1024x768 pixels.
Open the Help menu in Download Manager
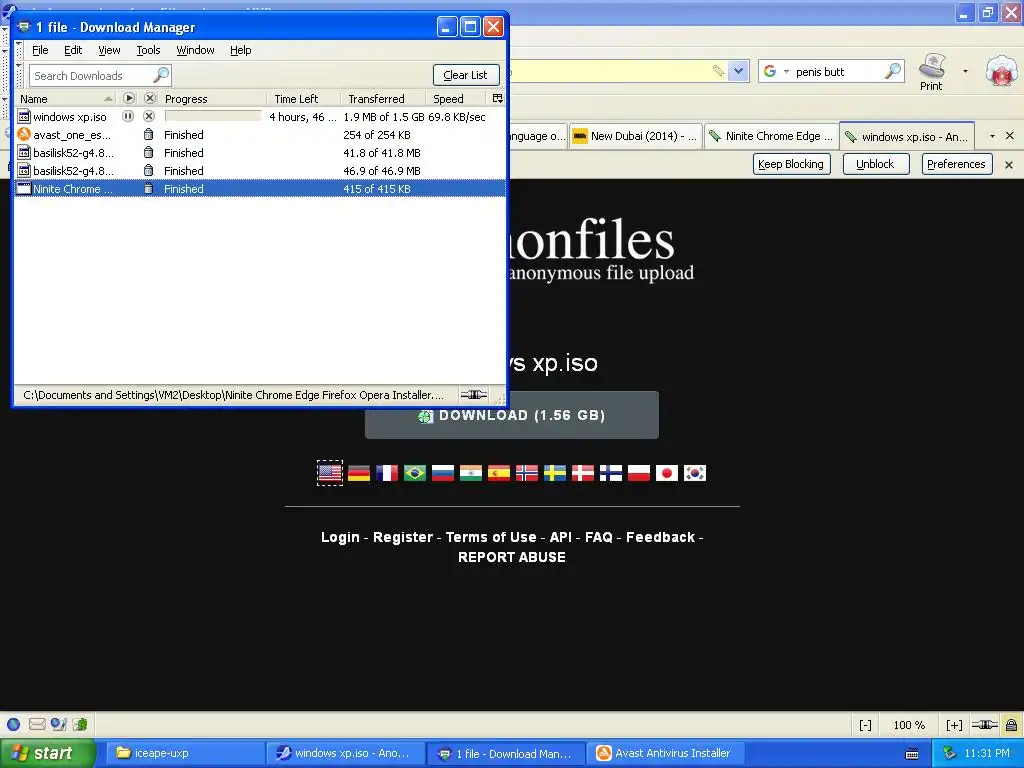240,50
